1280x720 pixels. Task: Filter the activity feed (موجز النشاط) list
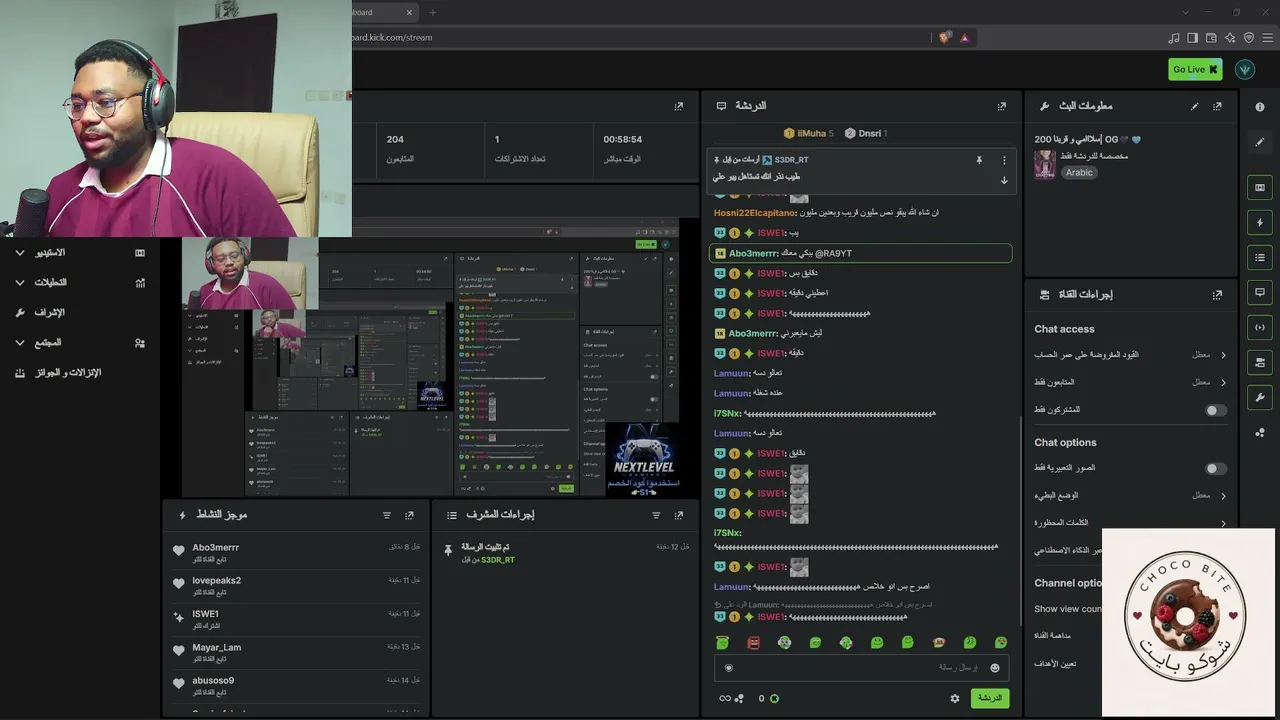pos(387,515)
